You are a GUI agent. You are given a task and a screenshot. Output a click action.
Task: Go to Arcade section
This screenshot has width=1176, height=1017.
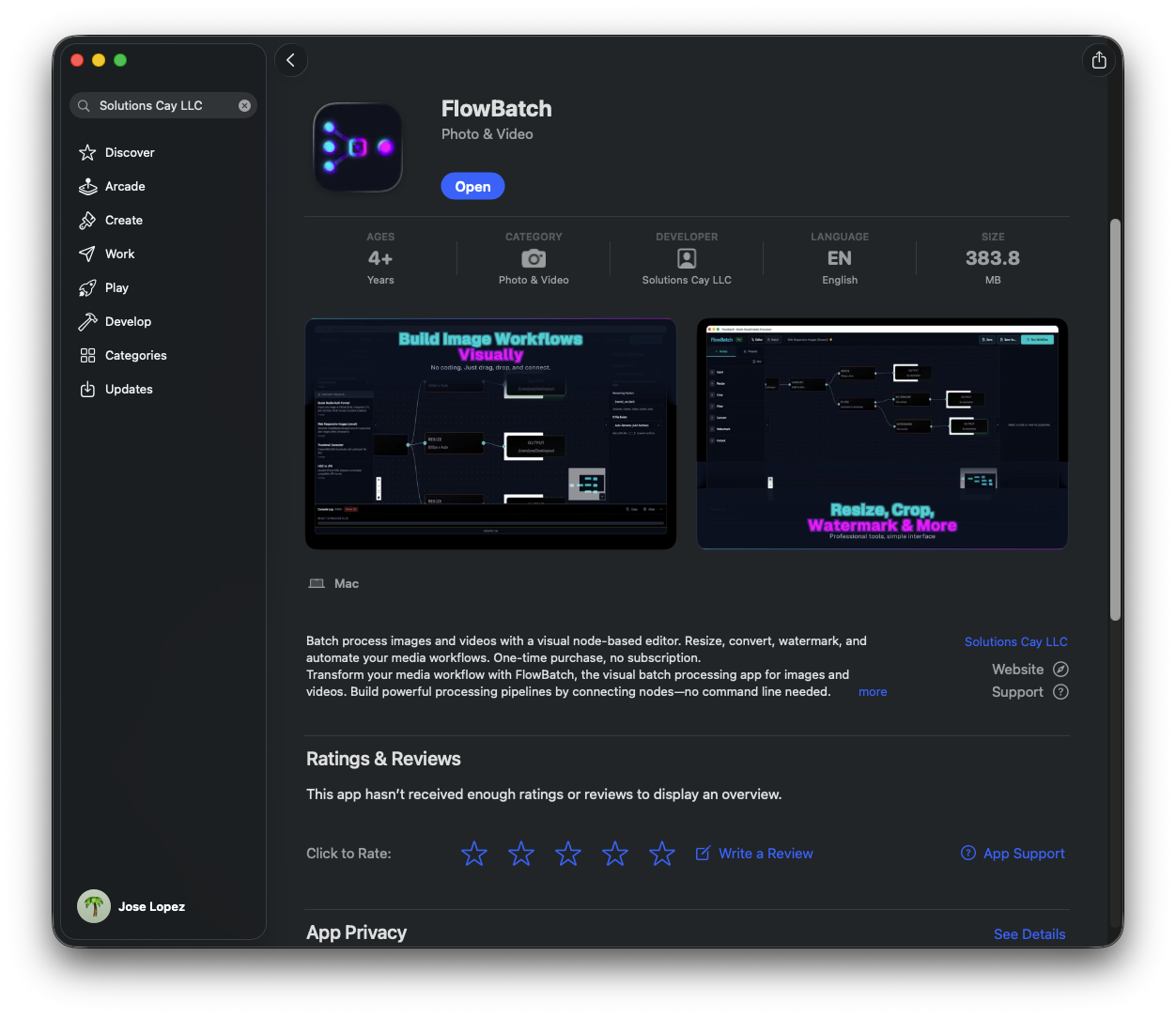click(125, 187)
